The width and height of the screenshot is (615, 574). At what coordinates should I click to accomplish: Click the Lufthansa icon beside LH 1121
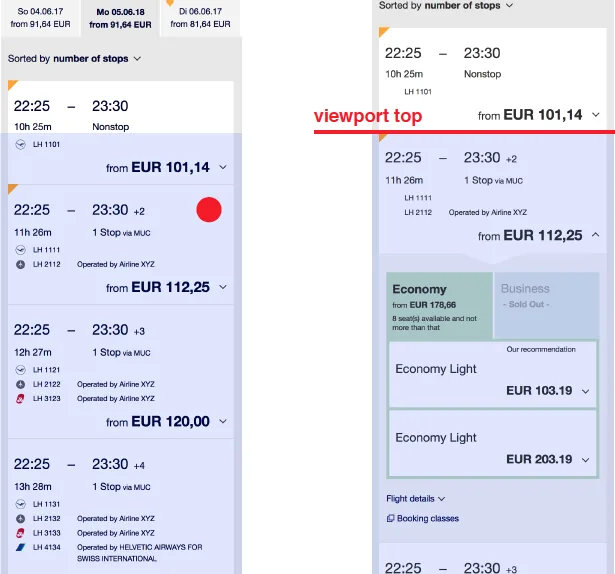21,369
